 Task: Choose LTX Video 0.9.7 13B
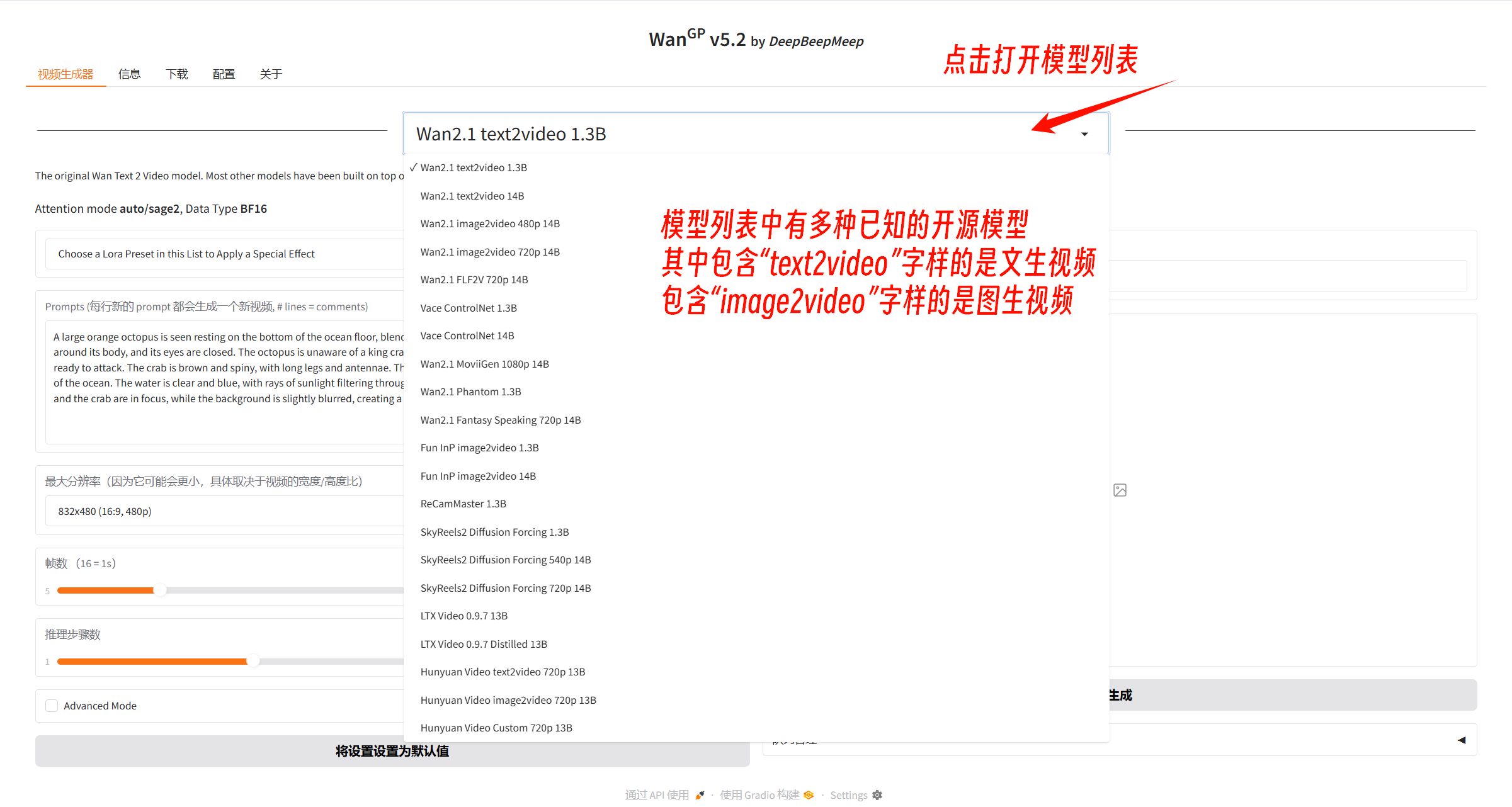tap(756, 616)
